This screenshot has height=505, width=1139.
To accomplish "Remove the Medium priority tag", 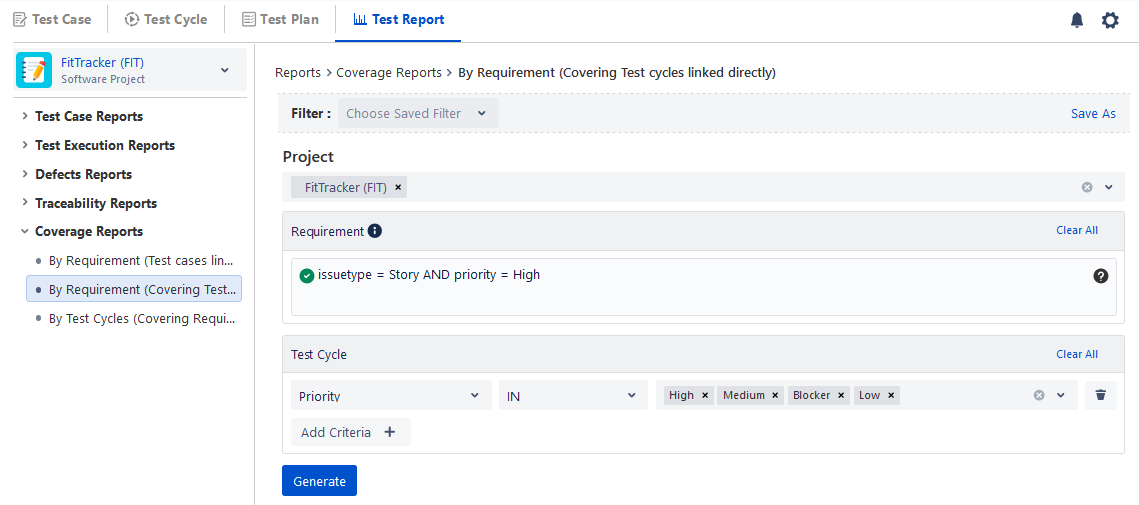I will (775, 395).
